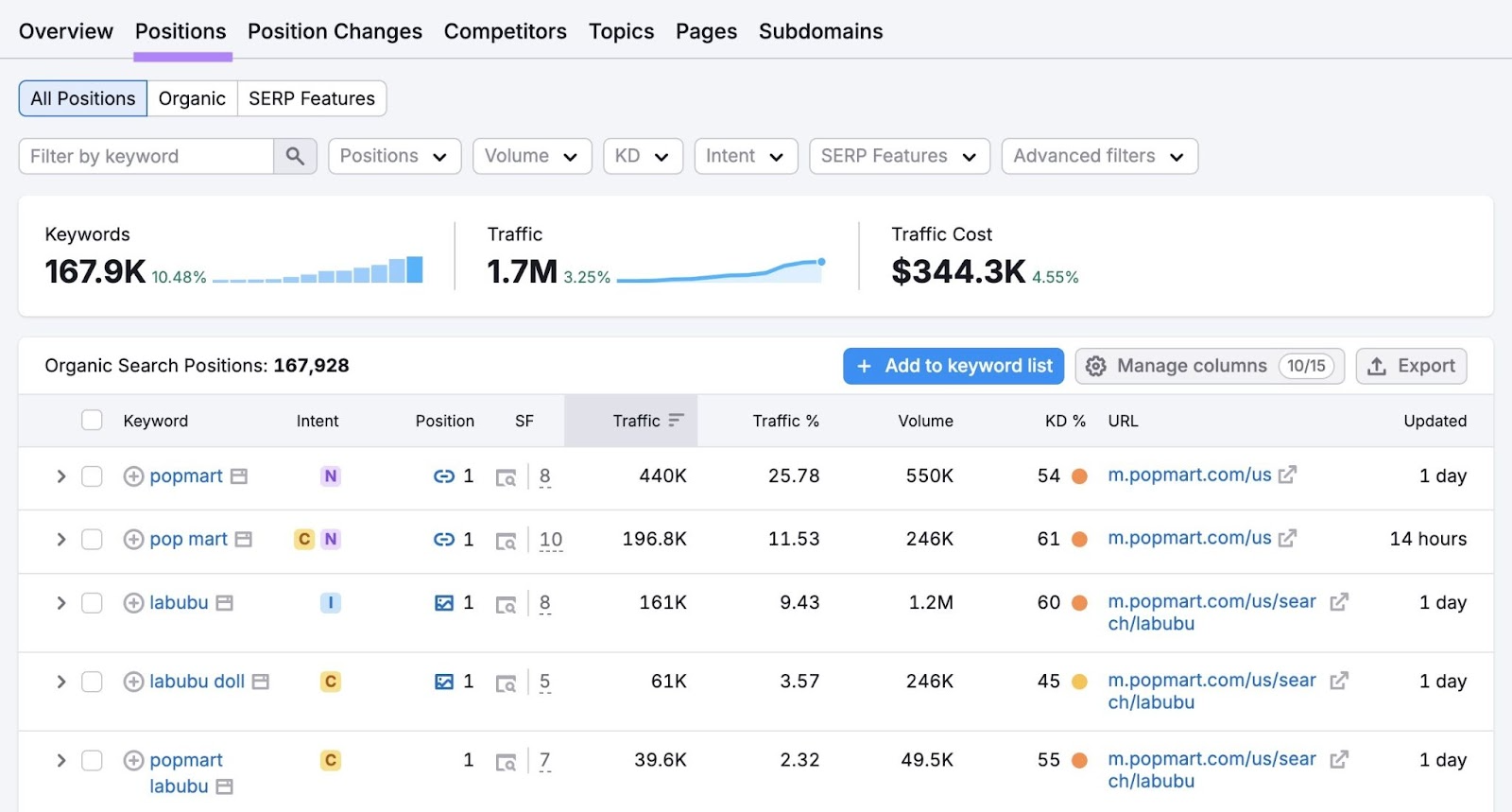Screen dimensions: 1512x812
Task: Click the orange KD dot for popmart
Action: tap(1079, 476)
